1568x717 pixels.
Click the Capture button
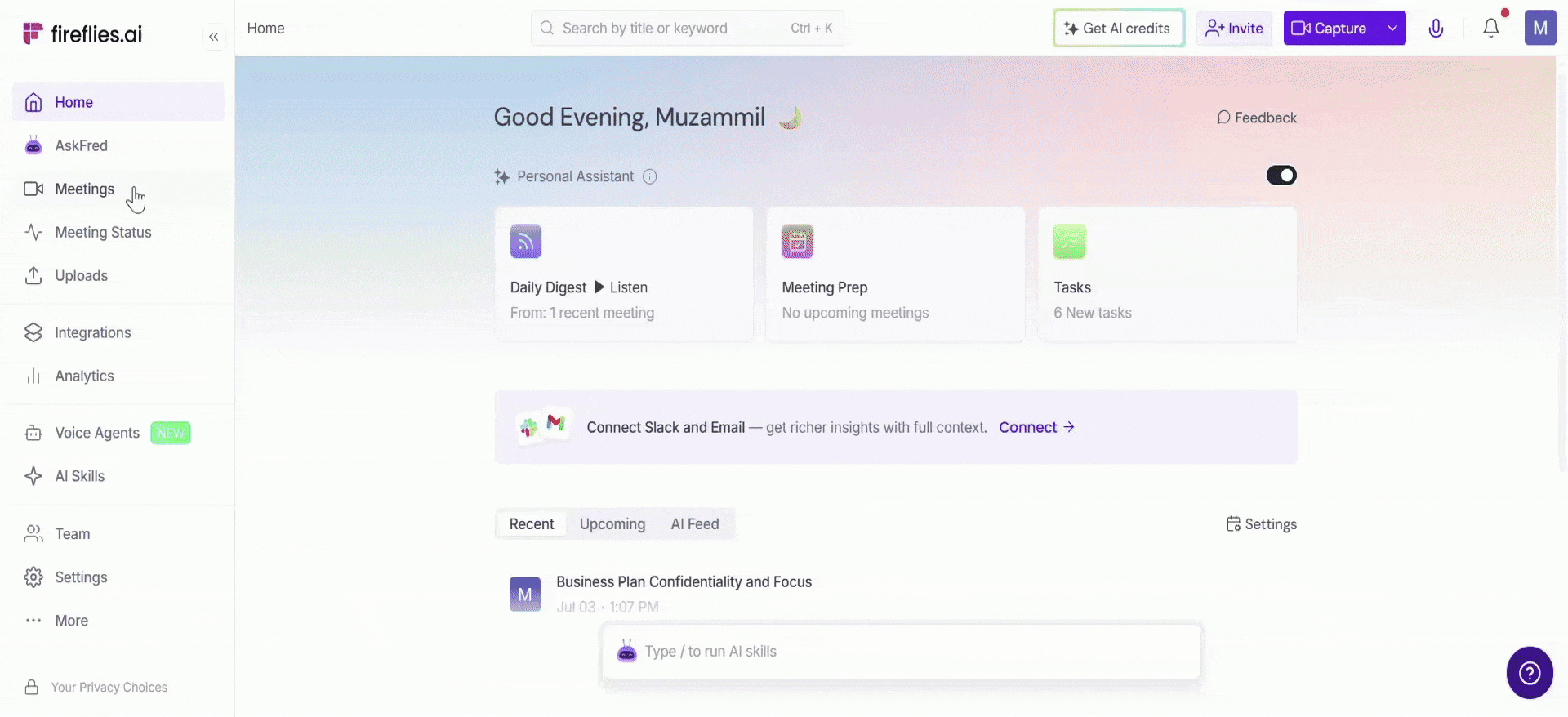pyautogui.click(x=1331, y=28)
